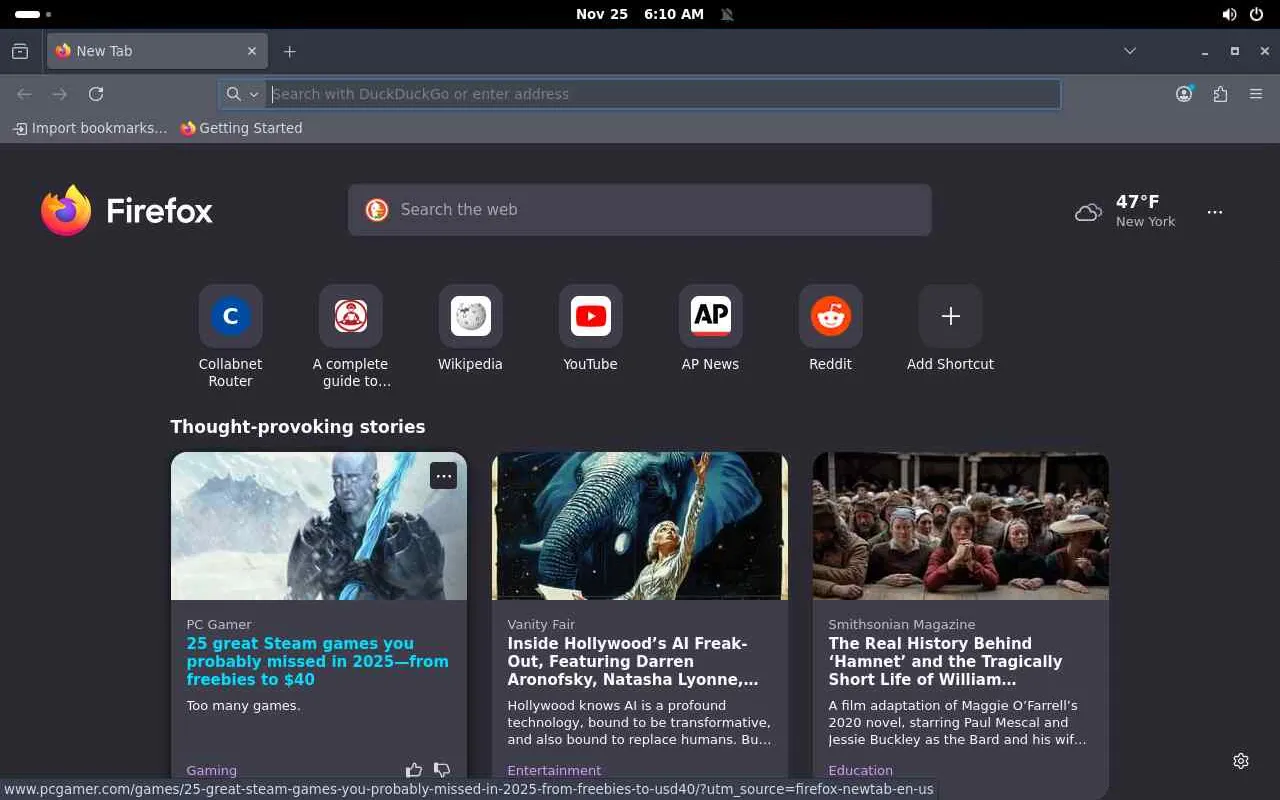Open the system clock and calendar
1280x800 pixels.
point(640,14)
